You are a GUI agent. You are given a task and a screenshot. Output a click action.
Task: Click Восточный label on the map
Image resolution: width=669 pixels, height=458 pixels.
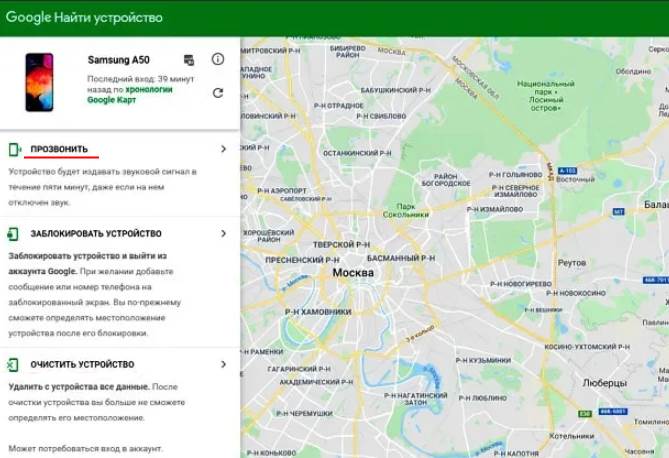[575, 179]
